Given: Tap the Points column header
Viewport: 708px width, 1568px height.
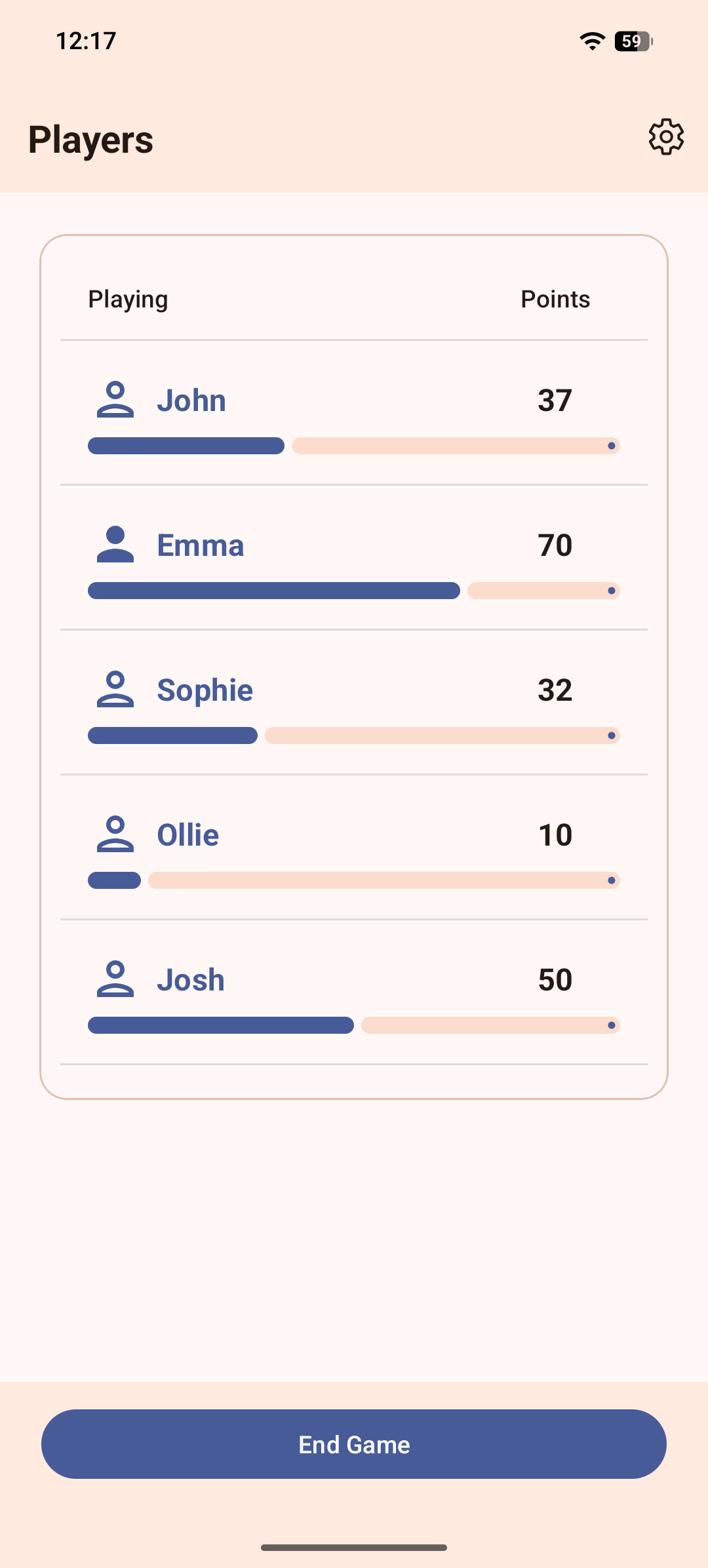Looking at the screenshot, I should [x=555, y=300].
